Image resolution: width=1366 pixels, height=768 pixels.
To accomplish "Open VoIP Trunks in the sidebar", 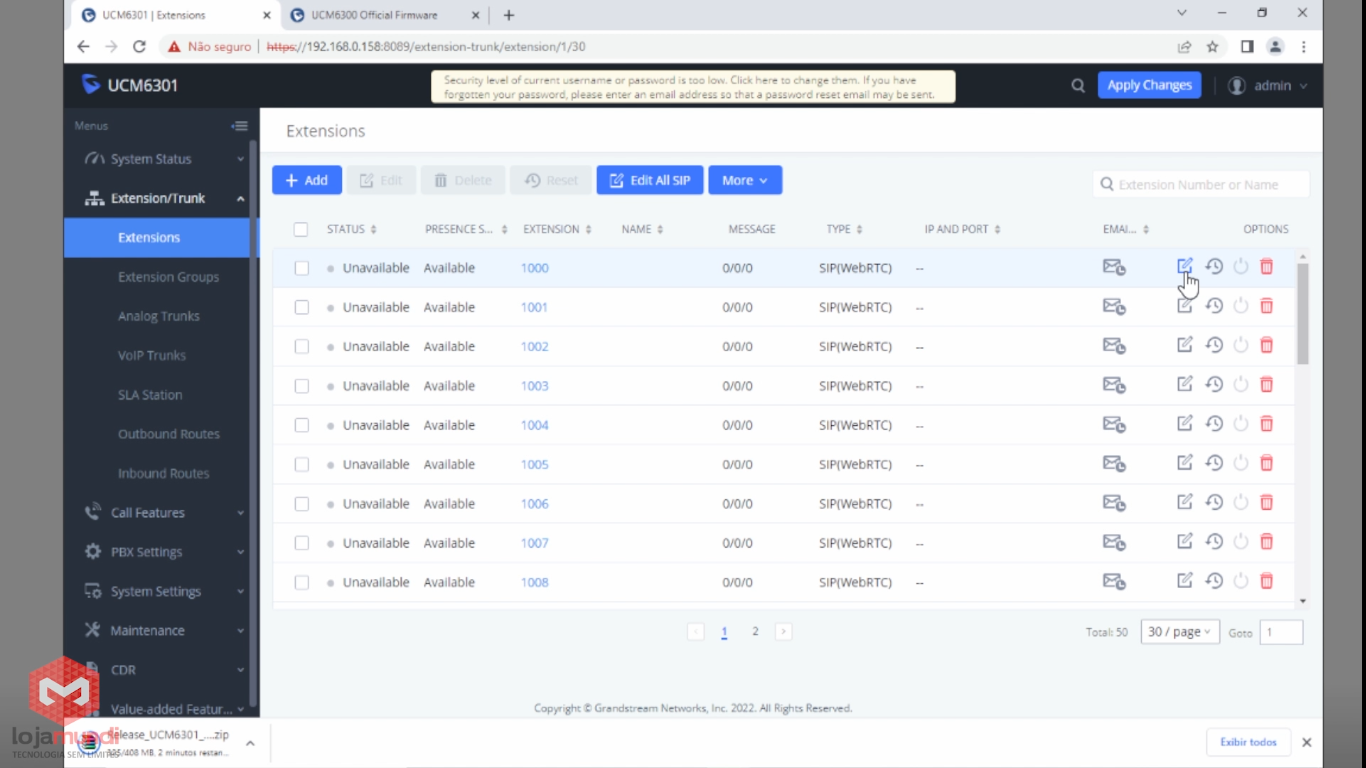I will pos(152,355).
